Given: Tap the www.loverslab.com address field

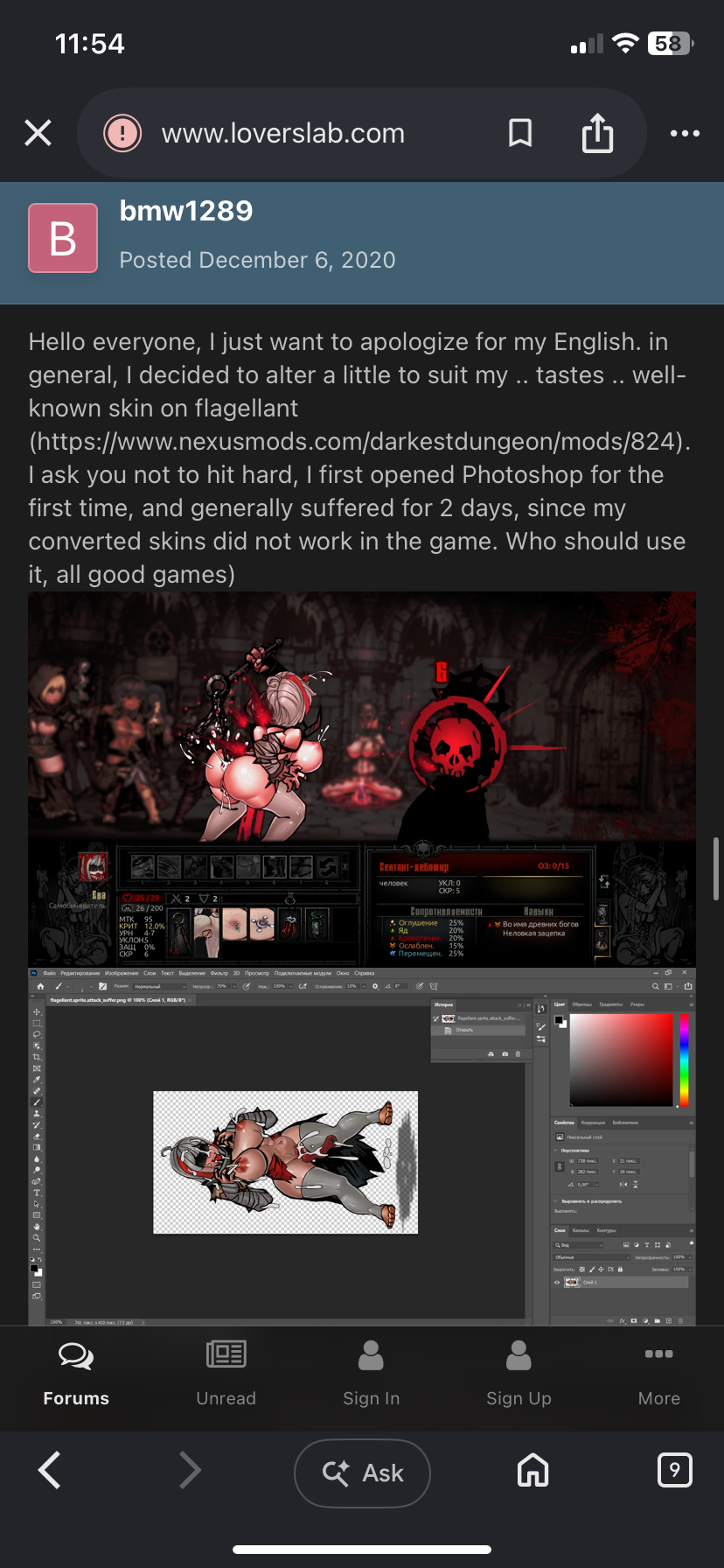Looking at the screenshot, I should tap(283, 133).
